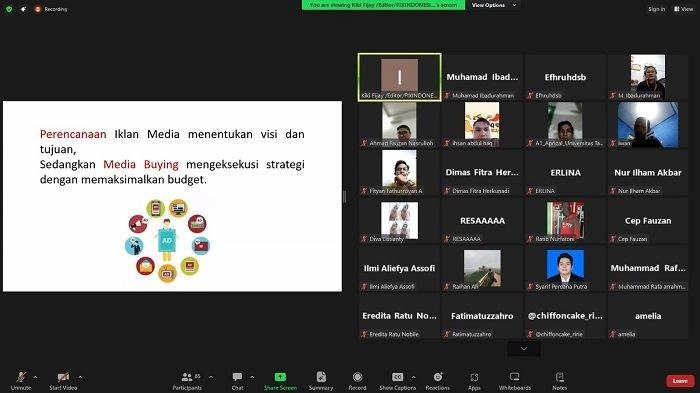Select the Muhamad Ibadurahman participant tile
Image resolution: width=700 pixels, height=393 pixels.
(x=482, y=77)
